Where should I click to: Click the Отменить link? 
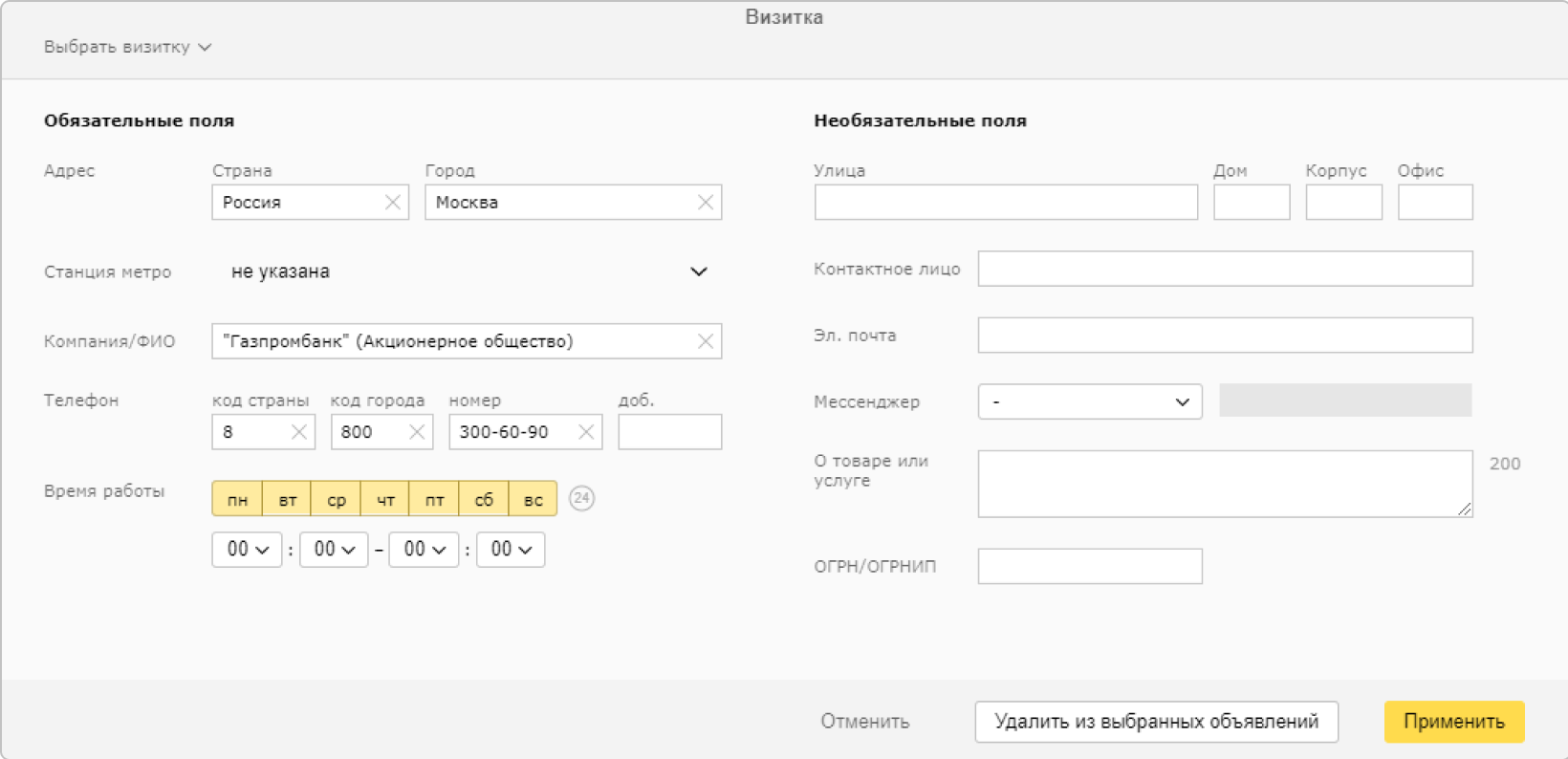click(x=864, y=722)
